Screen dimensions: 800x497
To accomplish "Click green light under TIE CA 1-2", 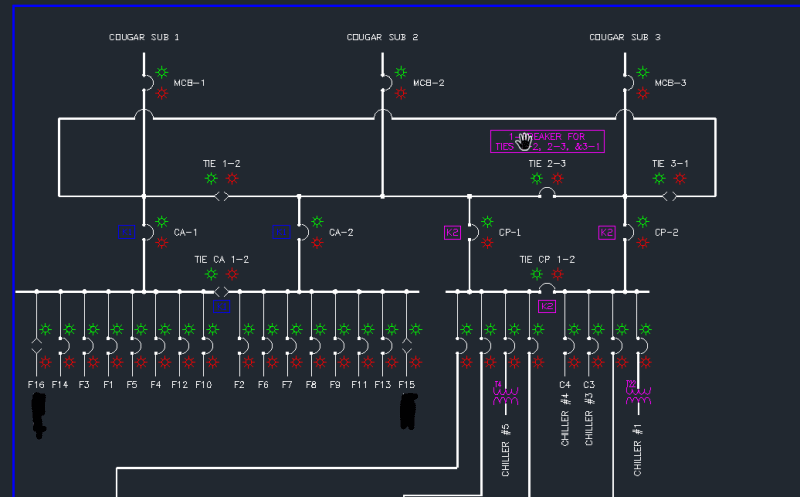I will pos(211,275).
